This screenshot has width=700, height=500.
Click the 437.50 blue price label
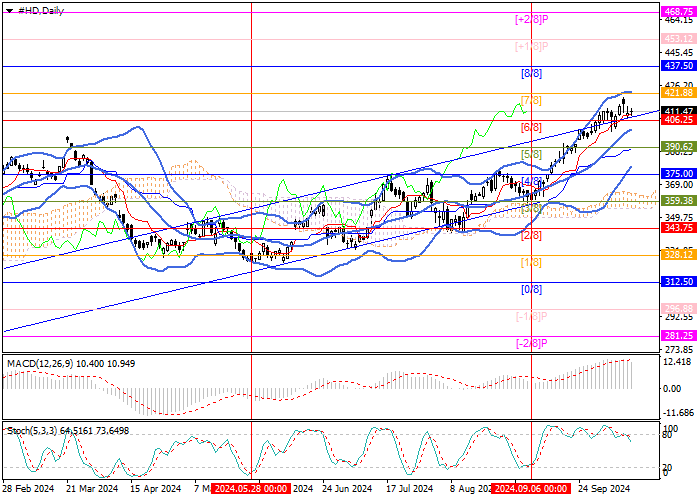click(x=679, y=66)
